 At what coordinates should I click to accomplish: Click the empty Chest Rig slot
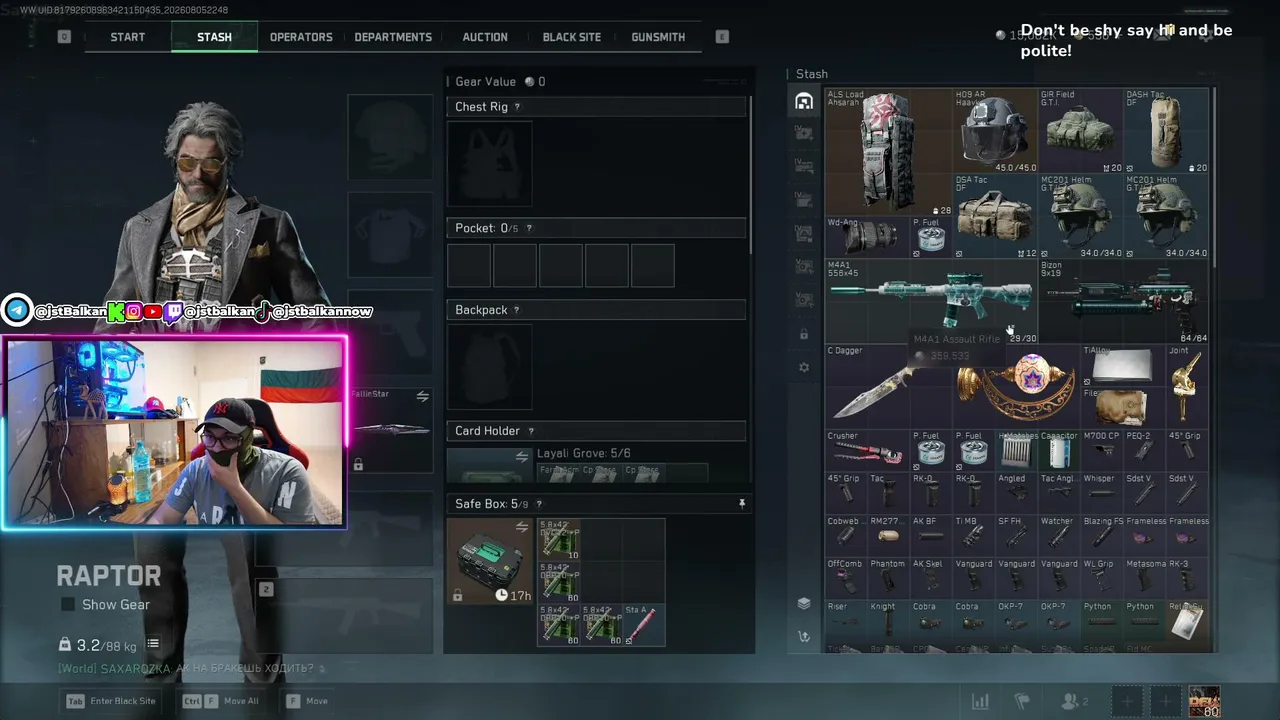pyautogui.click(x=490, y=164)
